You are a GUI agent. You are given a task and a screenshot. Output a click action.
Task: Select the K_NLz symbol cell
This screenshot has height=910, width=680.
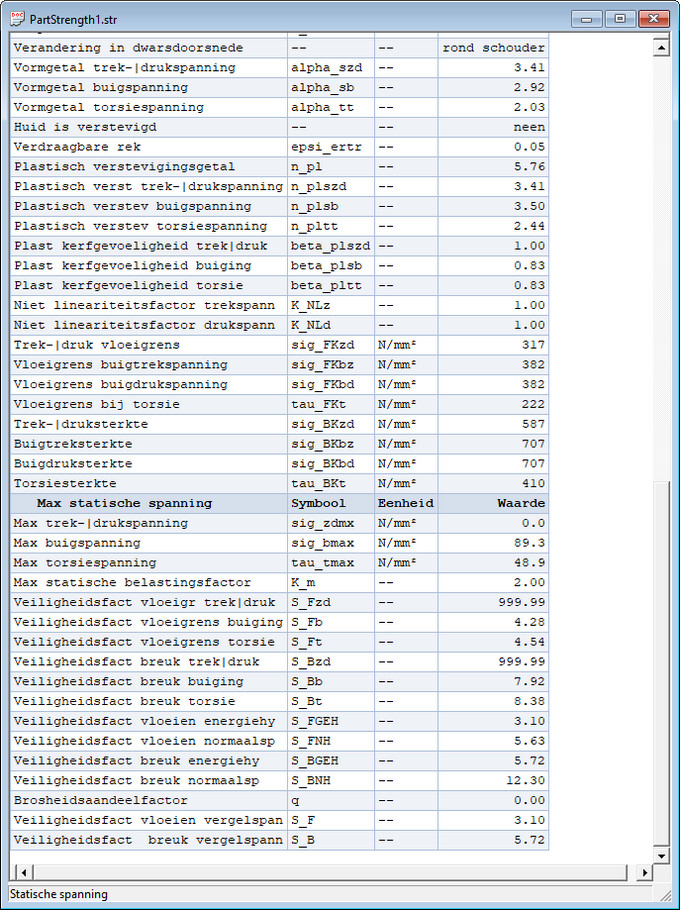click(331, 305)
